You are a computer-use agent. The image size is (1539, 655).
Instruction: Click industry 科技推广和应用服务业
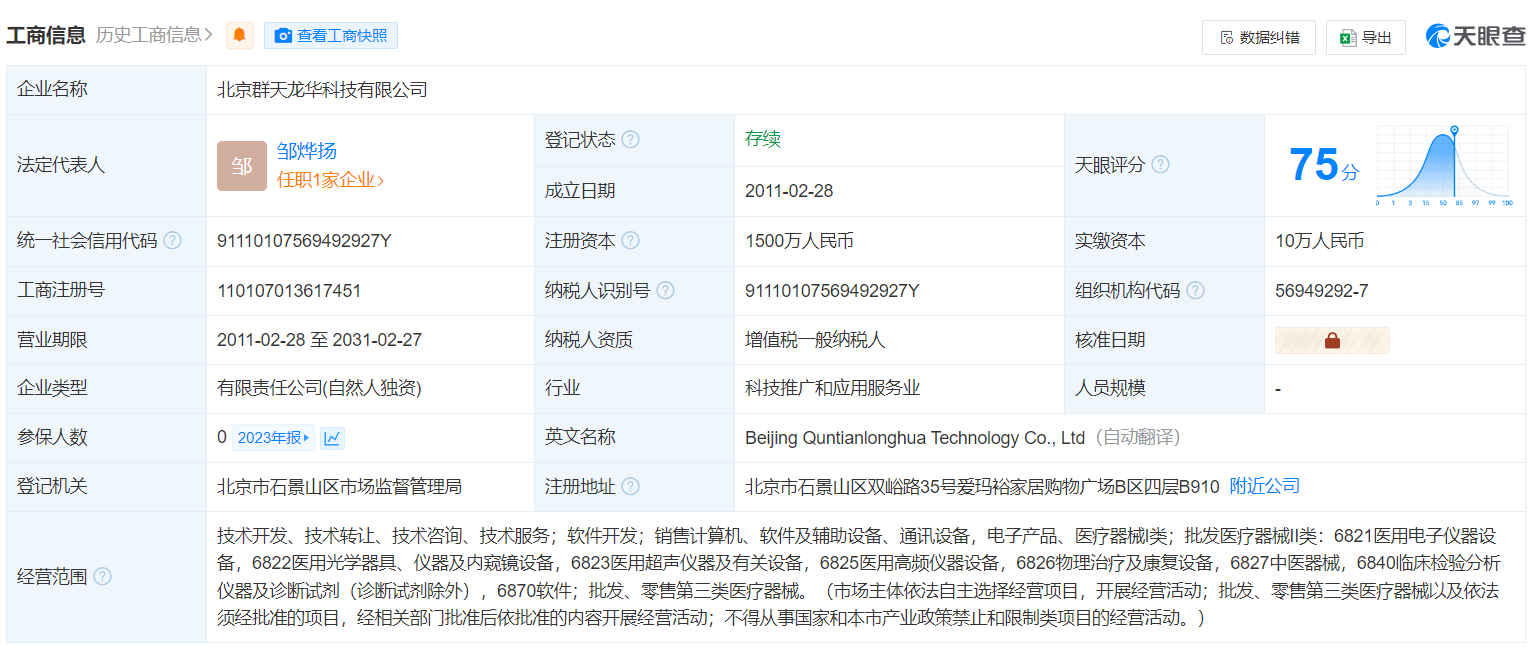click(833, 388)
